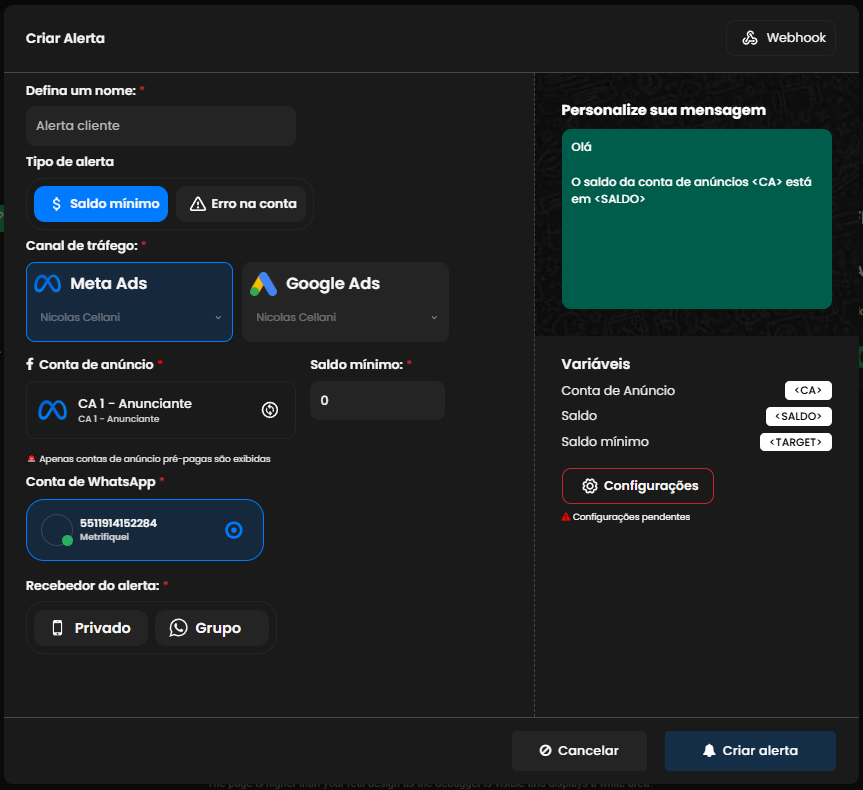Viewport: 863px width, 790px height.
Task: Select the 5511914152284 WhatsApp radio button
Action: [x=234, y=530]
